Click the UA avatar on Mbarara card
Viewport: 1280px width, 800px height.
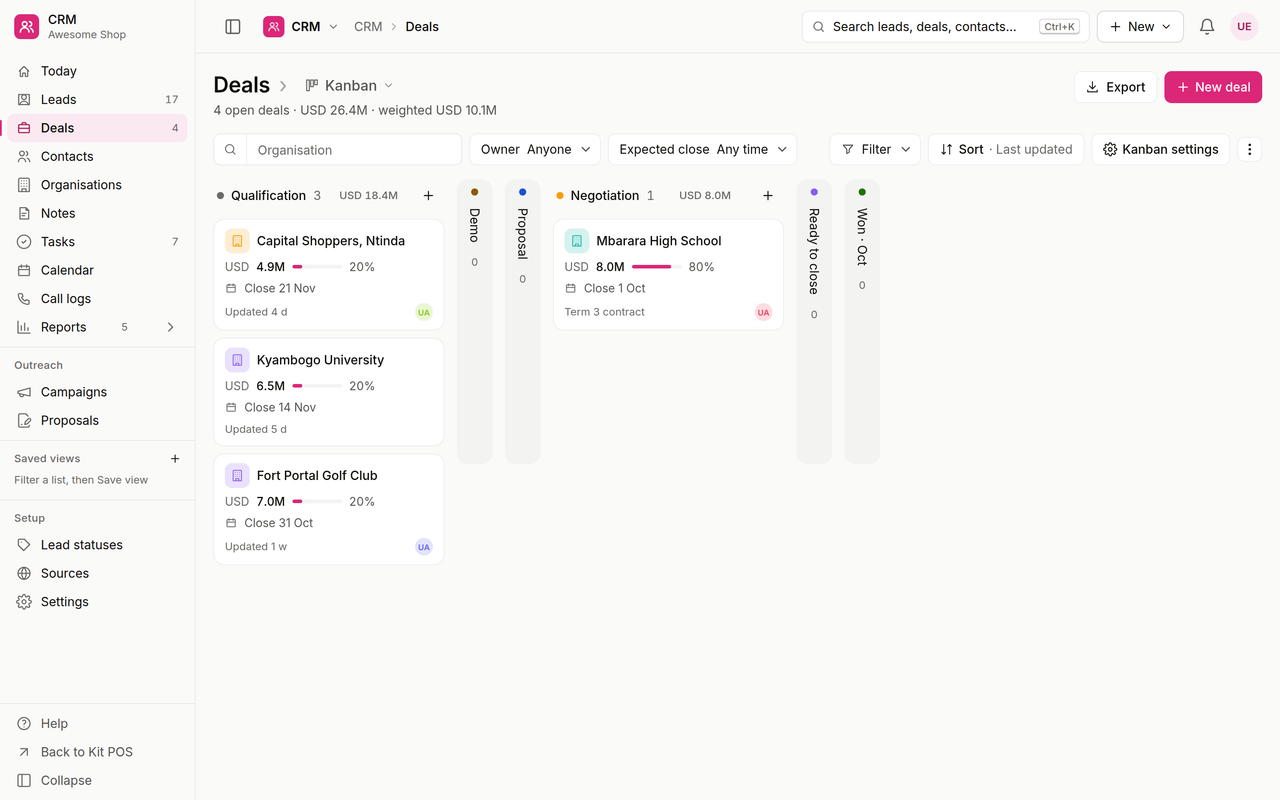click(764, 312)
